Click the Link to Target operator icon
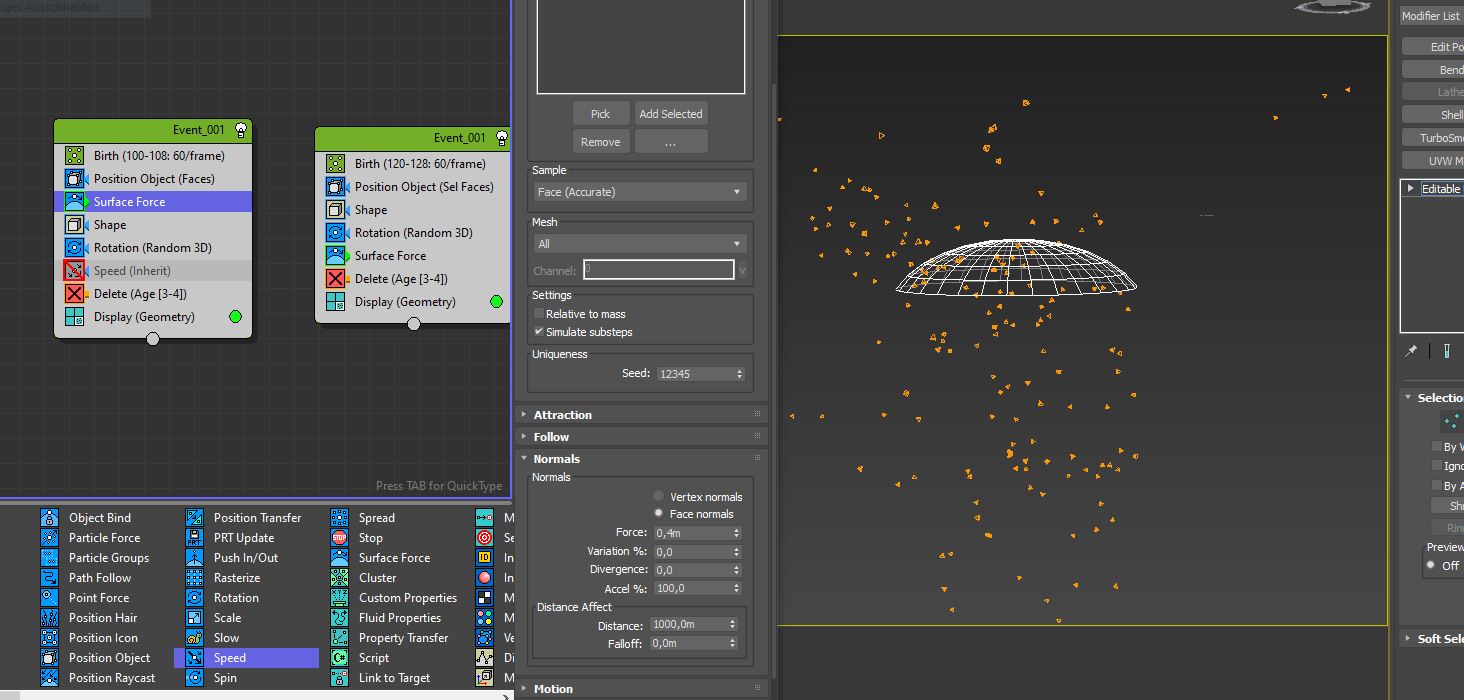1464x700 pixels. (x=340, y=678)
